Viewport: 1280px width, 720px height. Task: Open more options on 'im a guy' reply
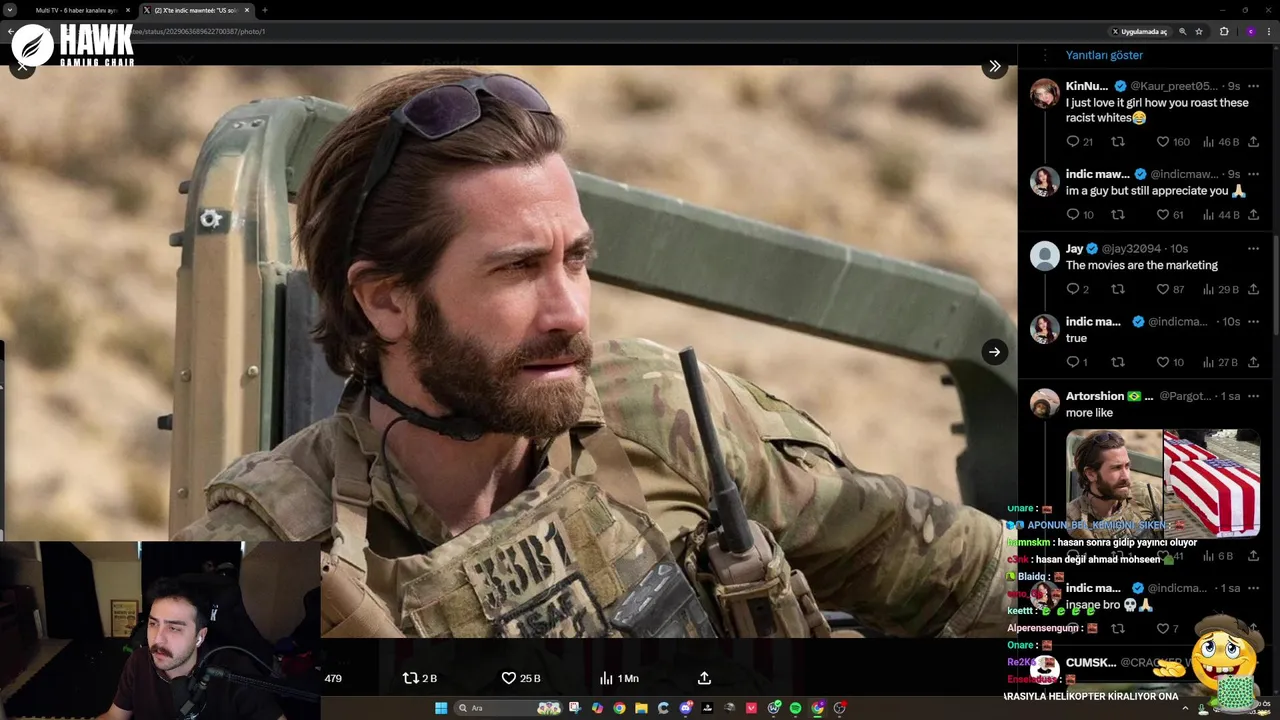(1253, 174)
